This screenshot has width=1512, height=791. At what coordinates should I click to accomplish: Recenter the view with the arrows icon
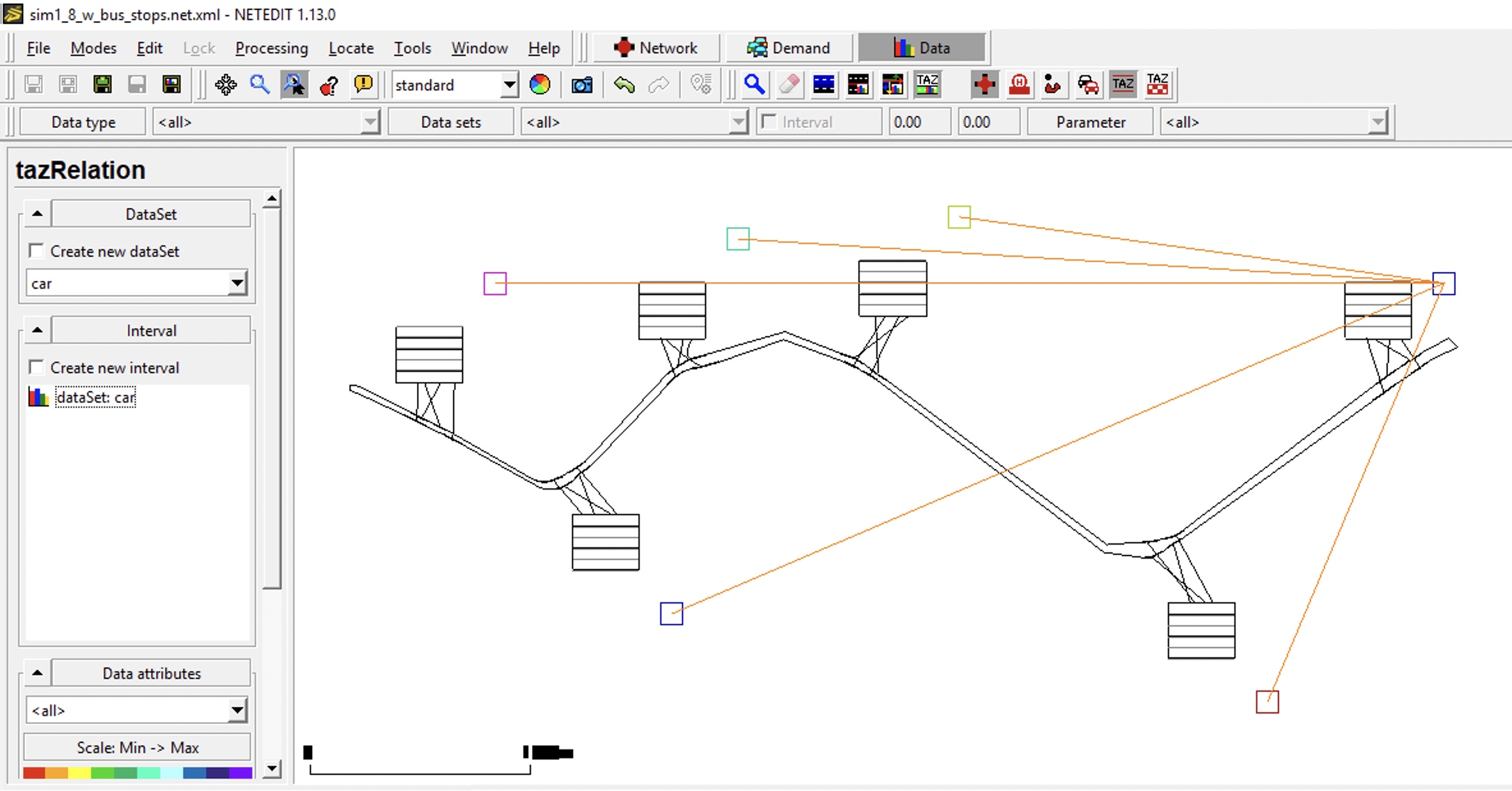pos(226,84)
